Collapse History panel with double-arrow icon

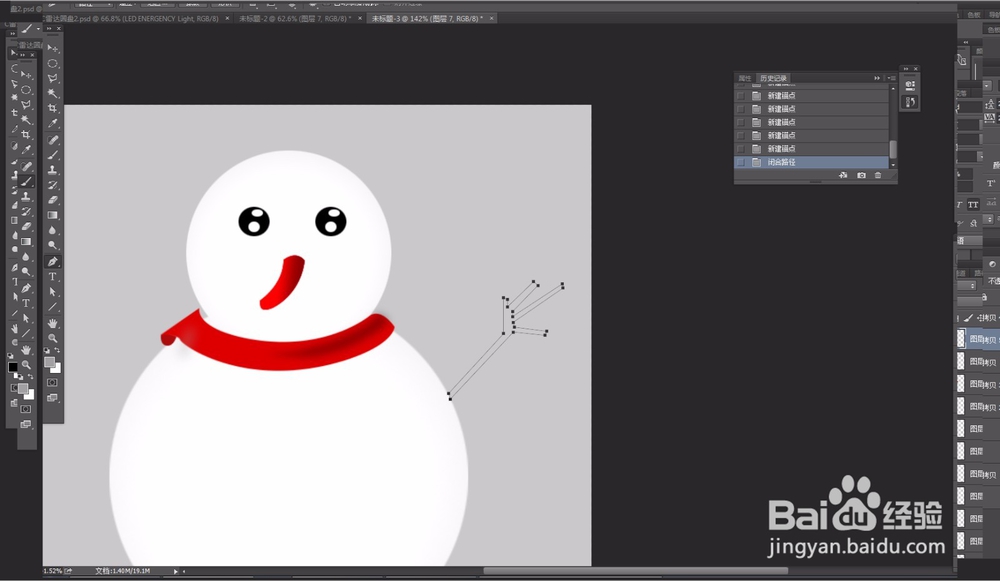click(877, 78)
